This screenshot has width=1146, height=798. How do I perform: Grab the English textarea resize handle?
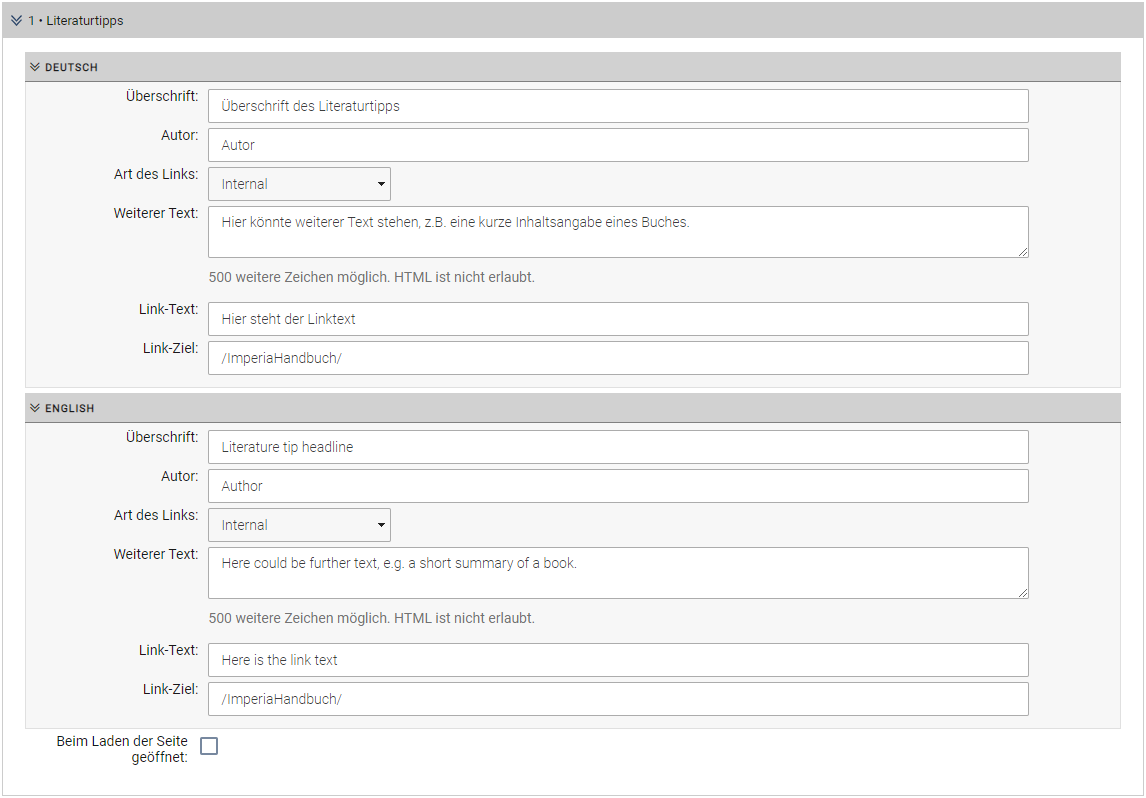pos(1023,593)
